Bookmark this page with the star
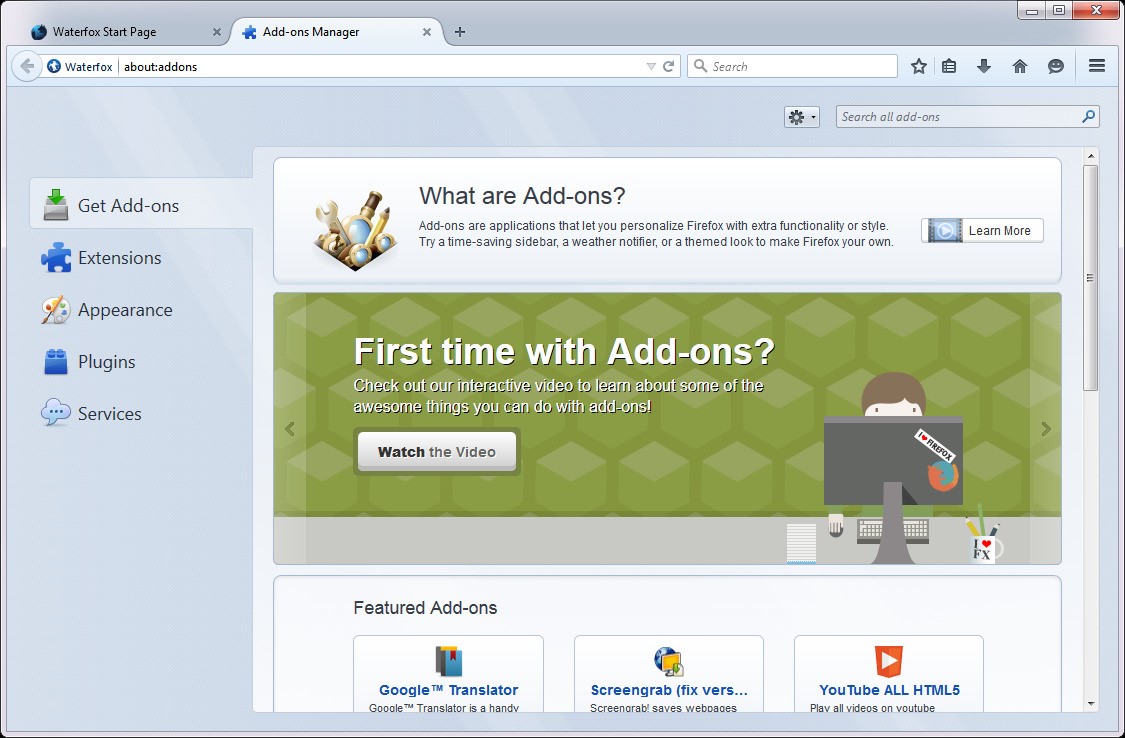This screenshot has width=1125, height=738. [x=918, y=65]
